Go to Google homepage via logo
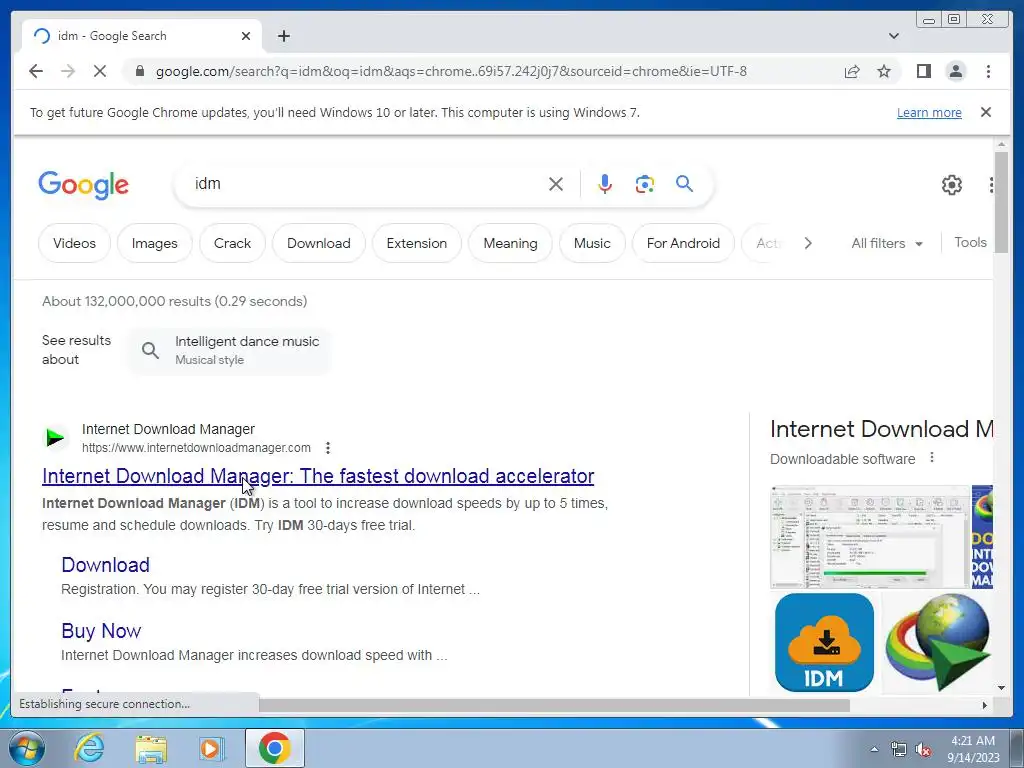 point(84,185)
